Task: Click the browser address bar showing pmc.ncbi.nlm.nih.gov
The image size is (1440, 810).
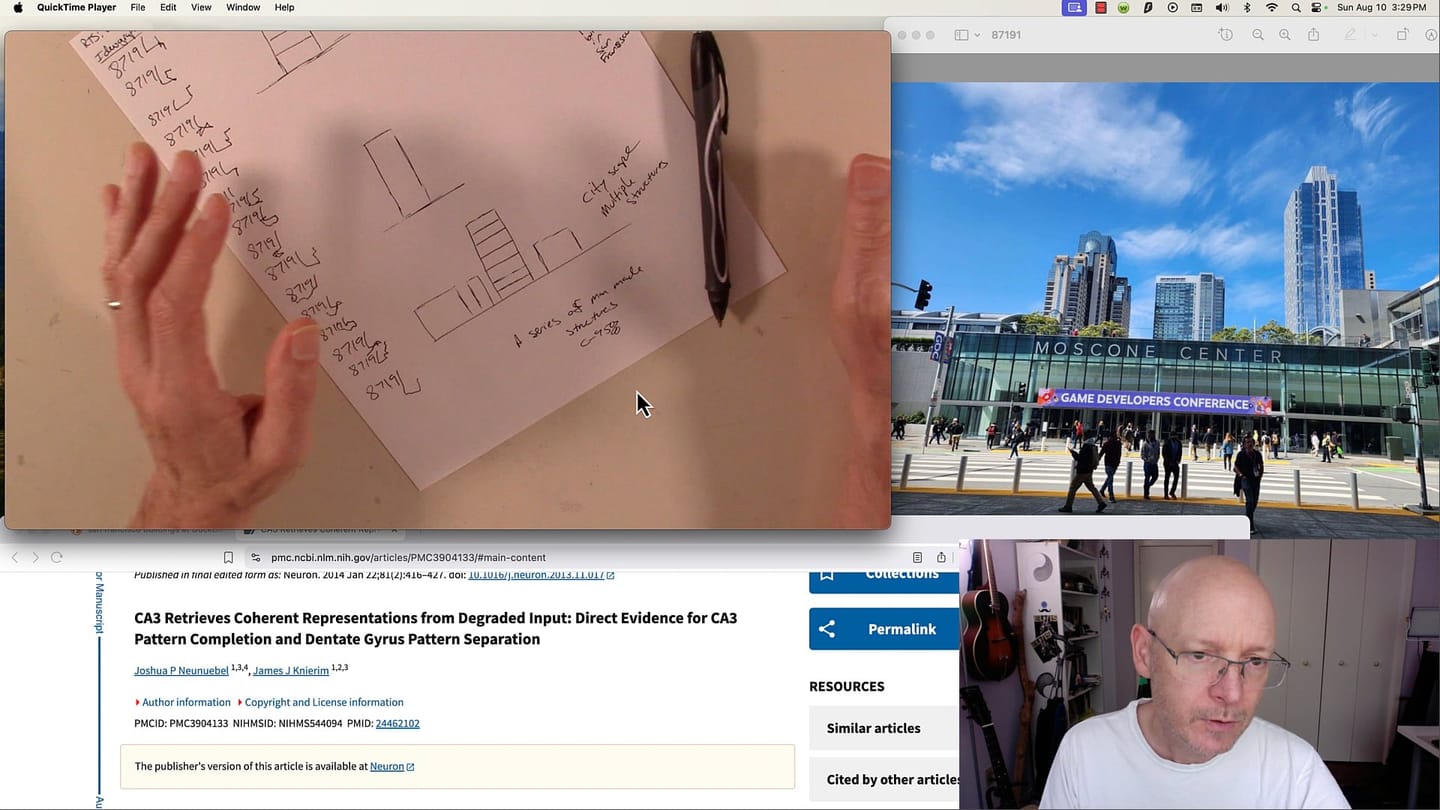Action: tap(408, 557)
